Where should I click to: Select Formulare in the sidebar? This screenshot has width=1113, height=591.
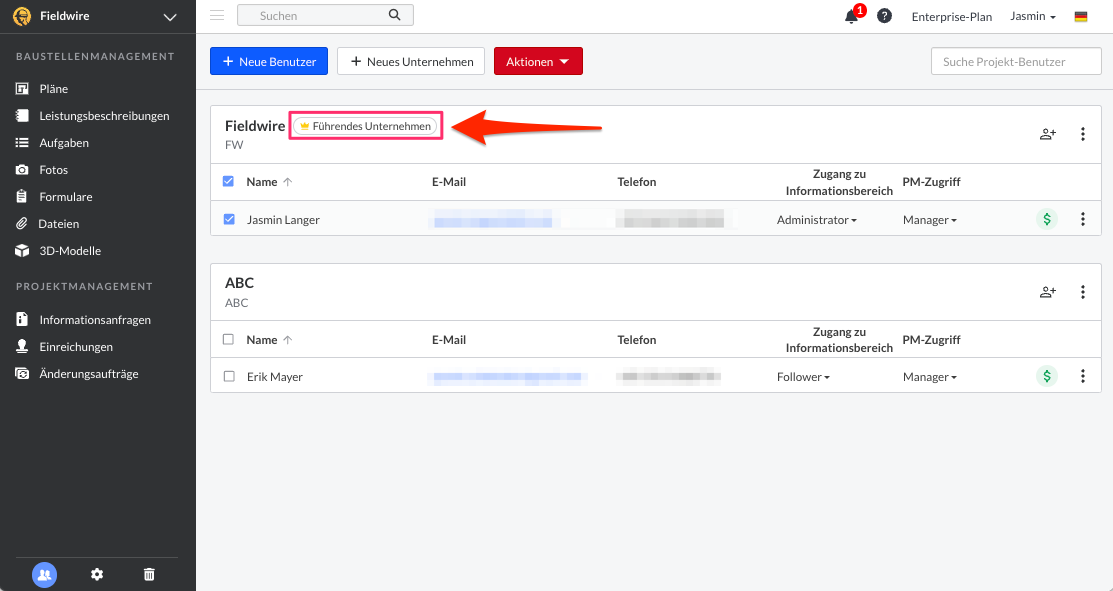tap(66, 197)
